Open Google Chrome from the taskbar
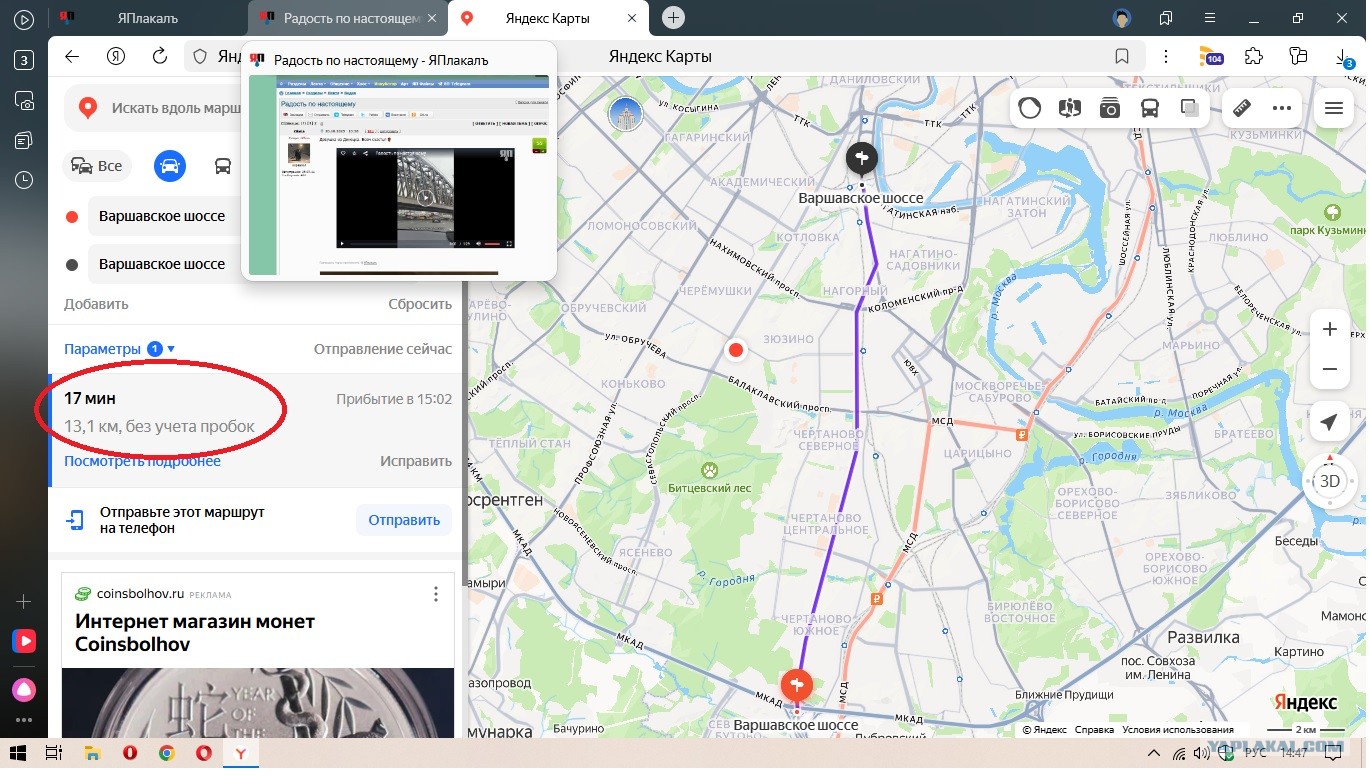Screen dimensions: 1370x776 pos(166,753)
